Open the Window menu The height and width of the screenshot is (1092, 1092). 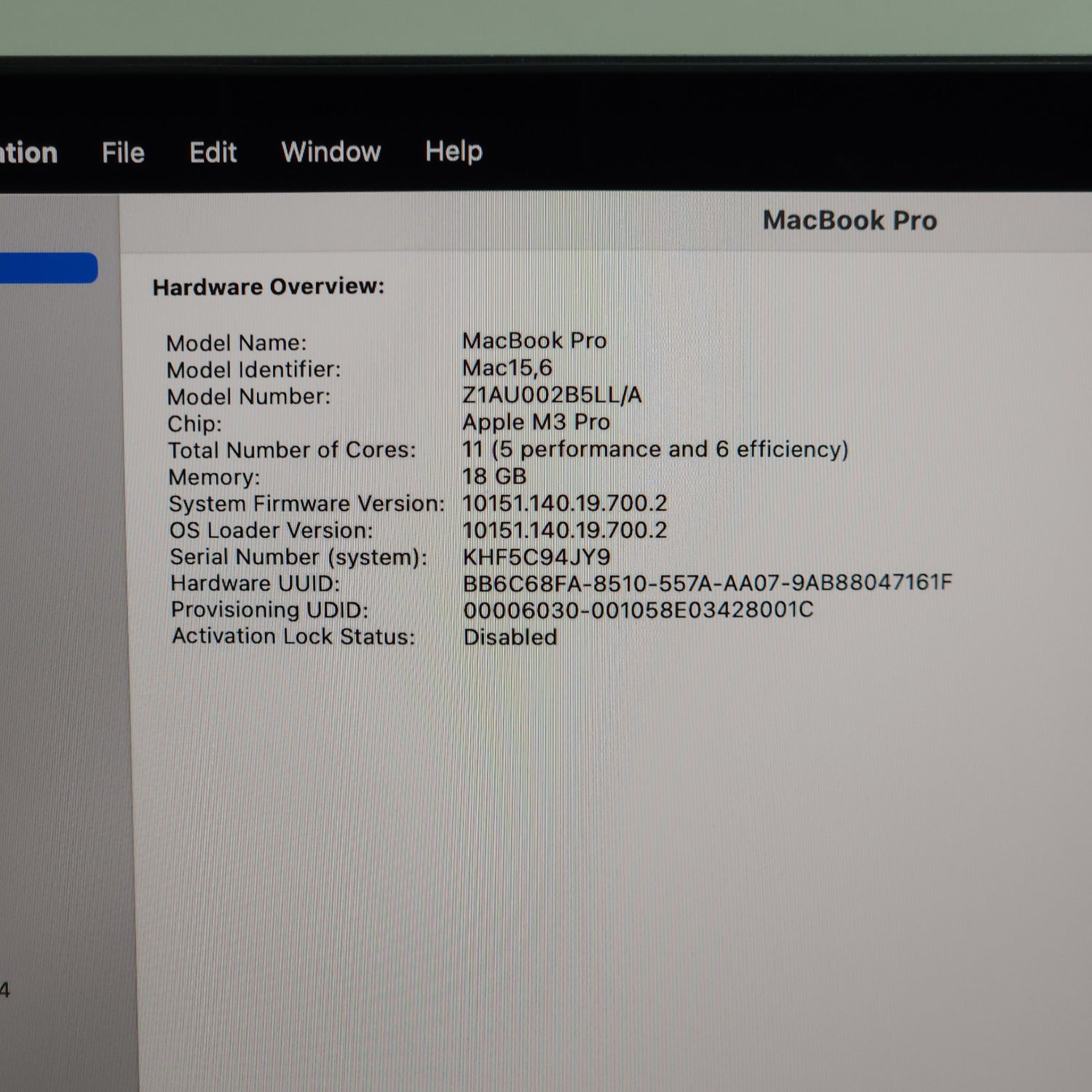[x=331, y=152]
